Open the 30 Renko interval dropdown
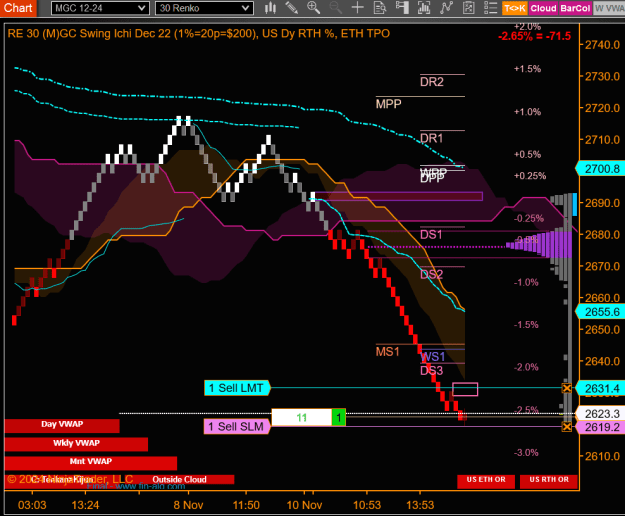This screenshot has width=625, height=516. (x=204, y=8)
